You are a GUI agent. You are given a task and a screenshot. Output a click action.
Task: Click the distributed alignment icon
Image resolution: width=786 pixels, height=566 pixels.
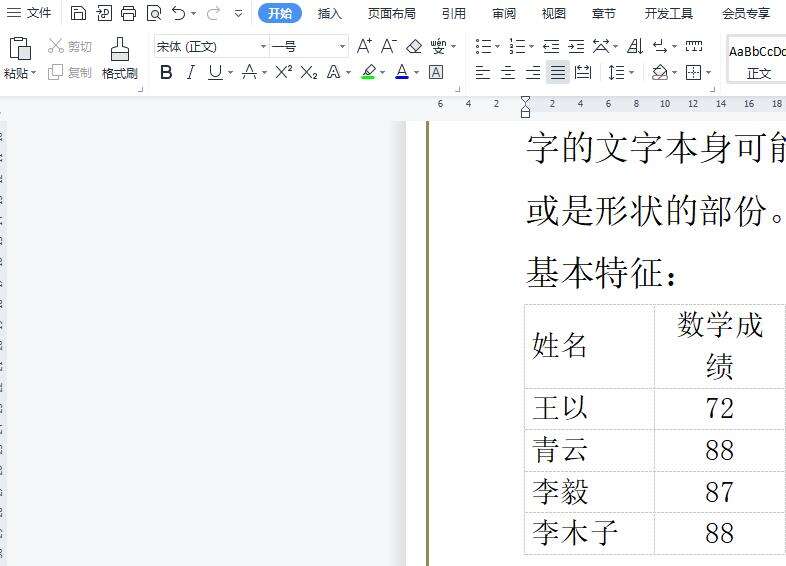pyautogui.click(x=582, y=73)
